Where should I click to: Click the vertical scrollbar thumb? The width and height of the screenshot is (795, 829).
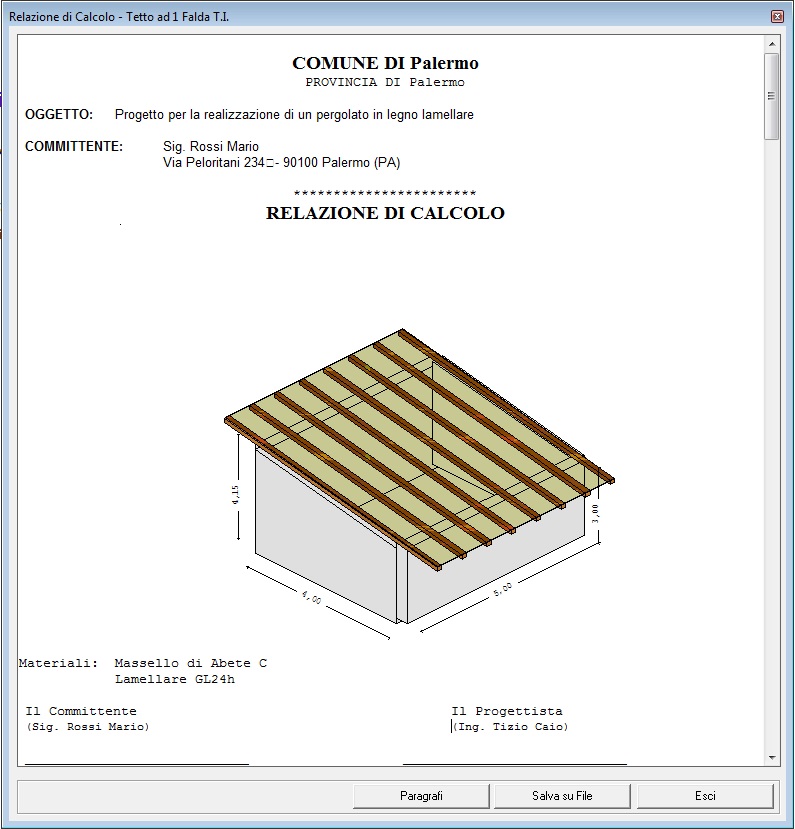click(772, 96)
